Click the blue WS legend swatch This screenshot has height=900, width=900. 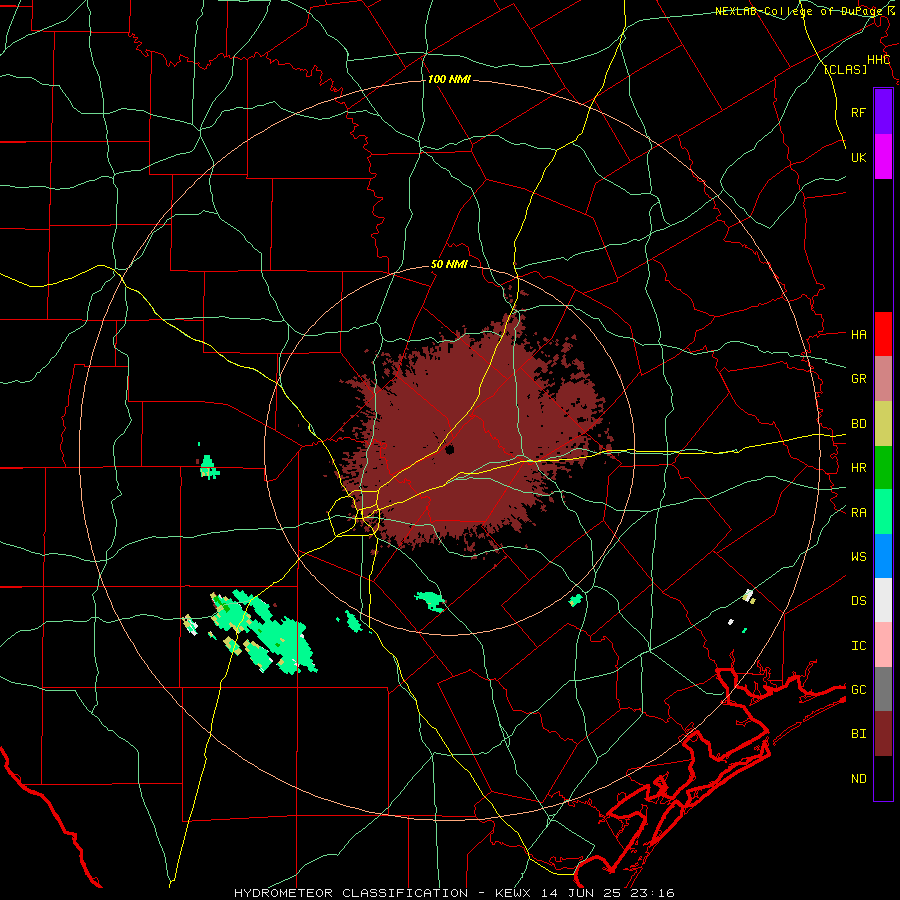[883, 556]
